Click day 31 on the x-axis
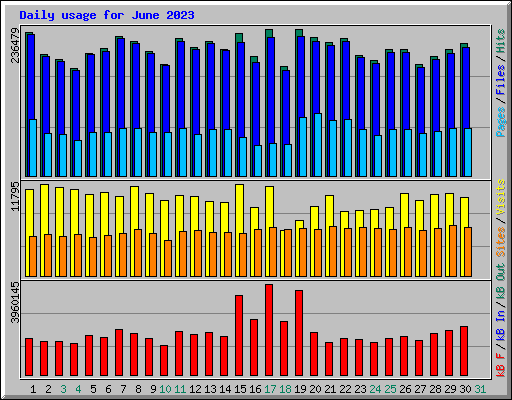Screen dimensions: 512x400 480,389
